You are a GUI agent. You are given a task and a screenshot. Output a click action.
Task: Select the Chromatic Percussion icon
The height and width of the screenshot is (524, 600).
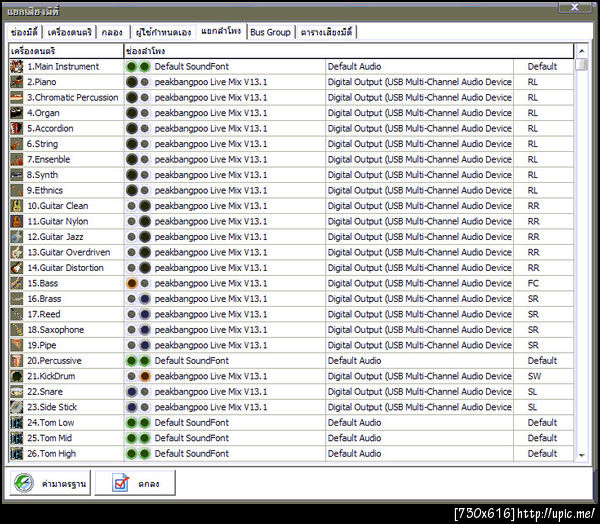[16, 98]
